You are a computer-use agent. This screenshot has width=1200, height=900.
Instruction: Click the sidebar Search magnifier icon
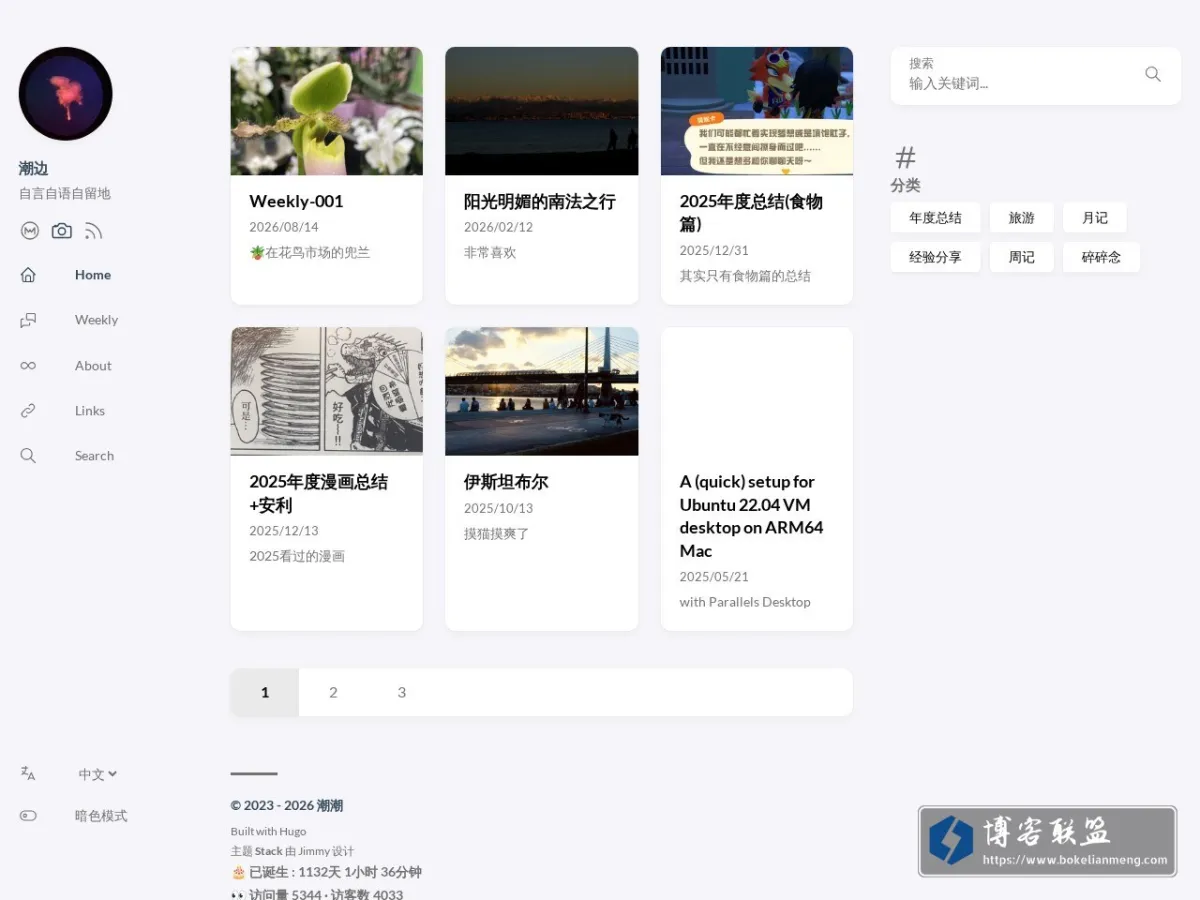pyautogui.click(x=28, y=456)
